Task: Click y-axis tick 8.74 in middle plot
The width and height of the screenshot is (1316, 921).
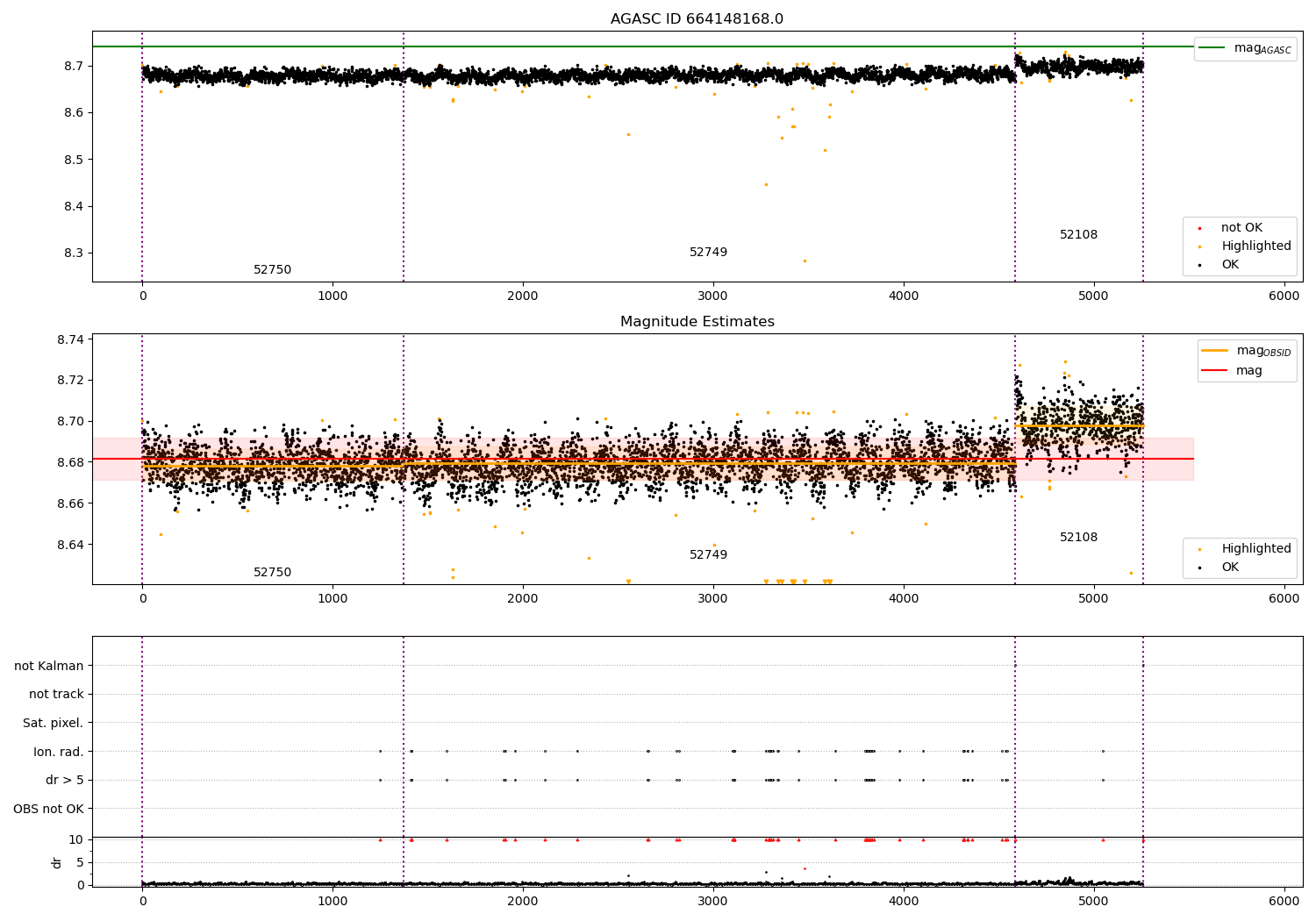Action: click(70, 339)
